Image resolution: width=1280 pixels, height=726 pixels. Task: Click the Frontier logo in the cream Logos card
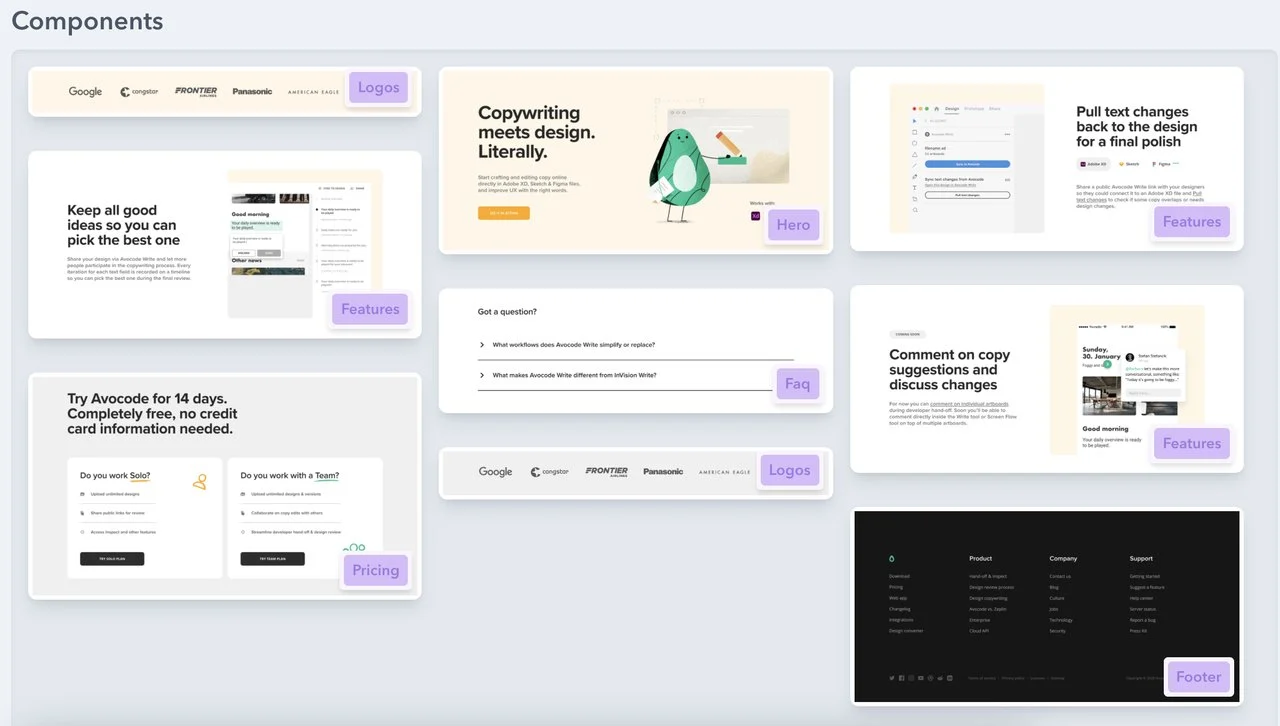click(x=196, y=92)
